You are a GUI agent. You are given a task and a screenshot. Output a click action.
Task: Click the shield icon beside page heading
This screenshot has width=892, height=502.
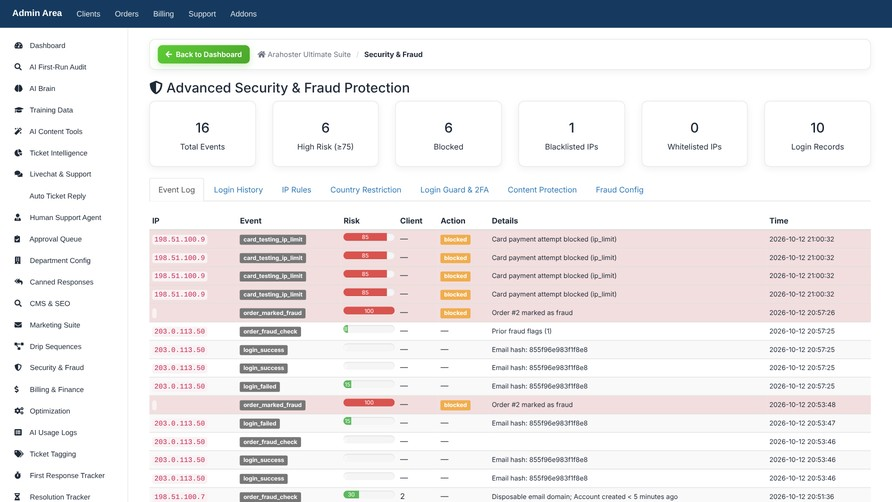tap(156, 88)
